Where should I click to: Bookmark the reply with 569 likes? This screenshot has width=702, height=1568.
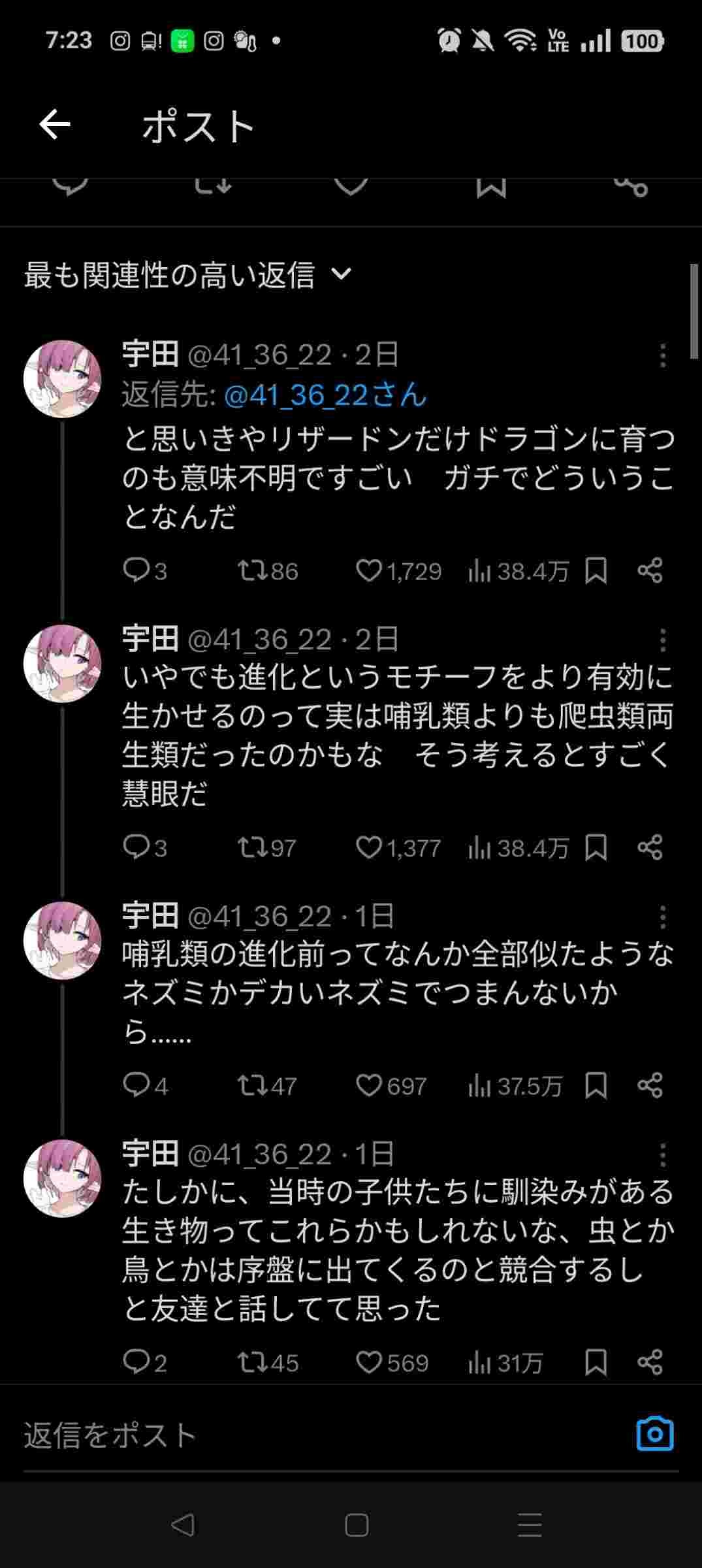pos(596,1363)
